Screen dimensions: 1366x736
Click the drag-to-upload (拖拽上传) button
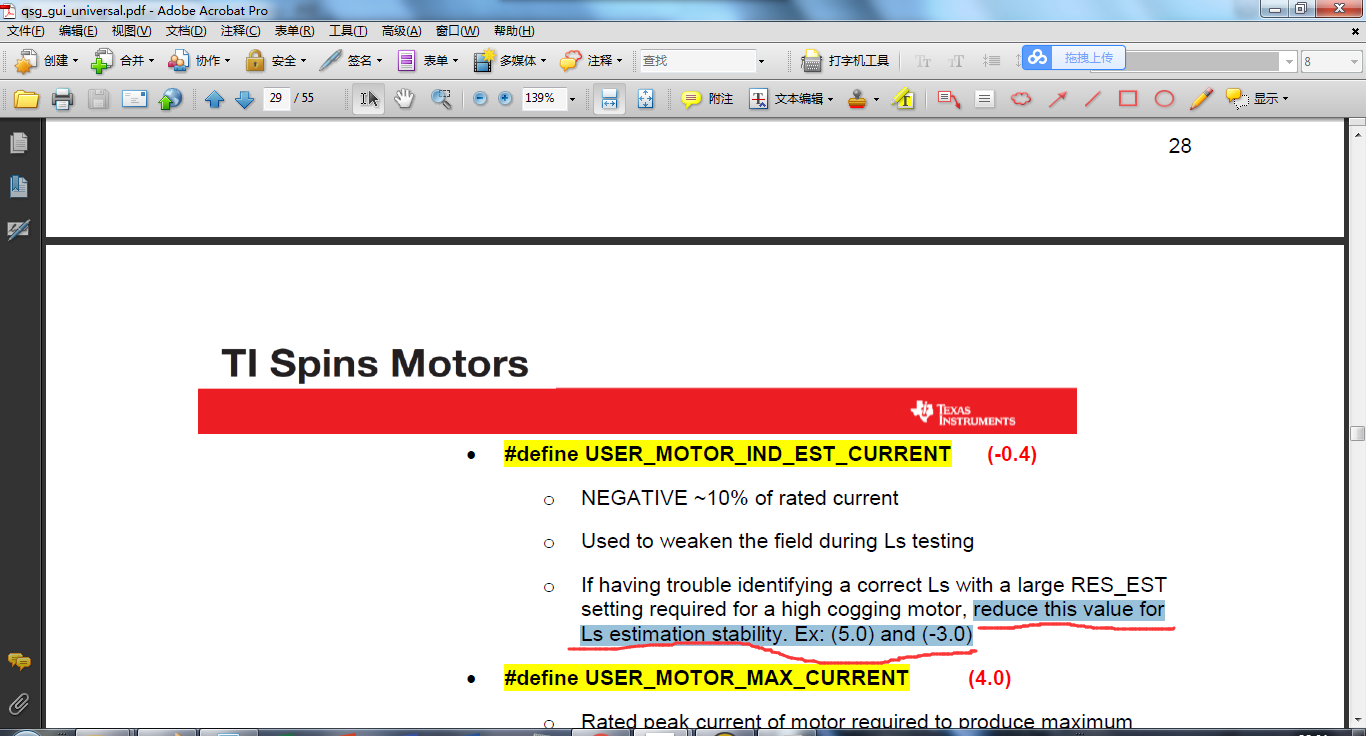tap(1074, 58)
